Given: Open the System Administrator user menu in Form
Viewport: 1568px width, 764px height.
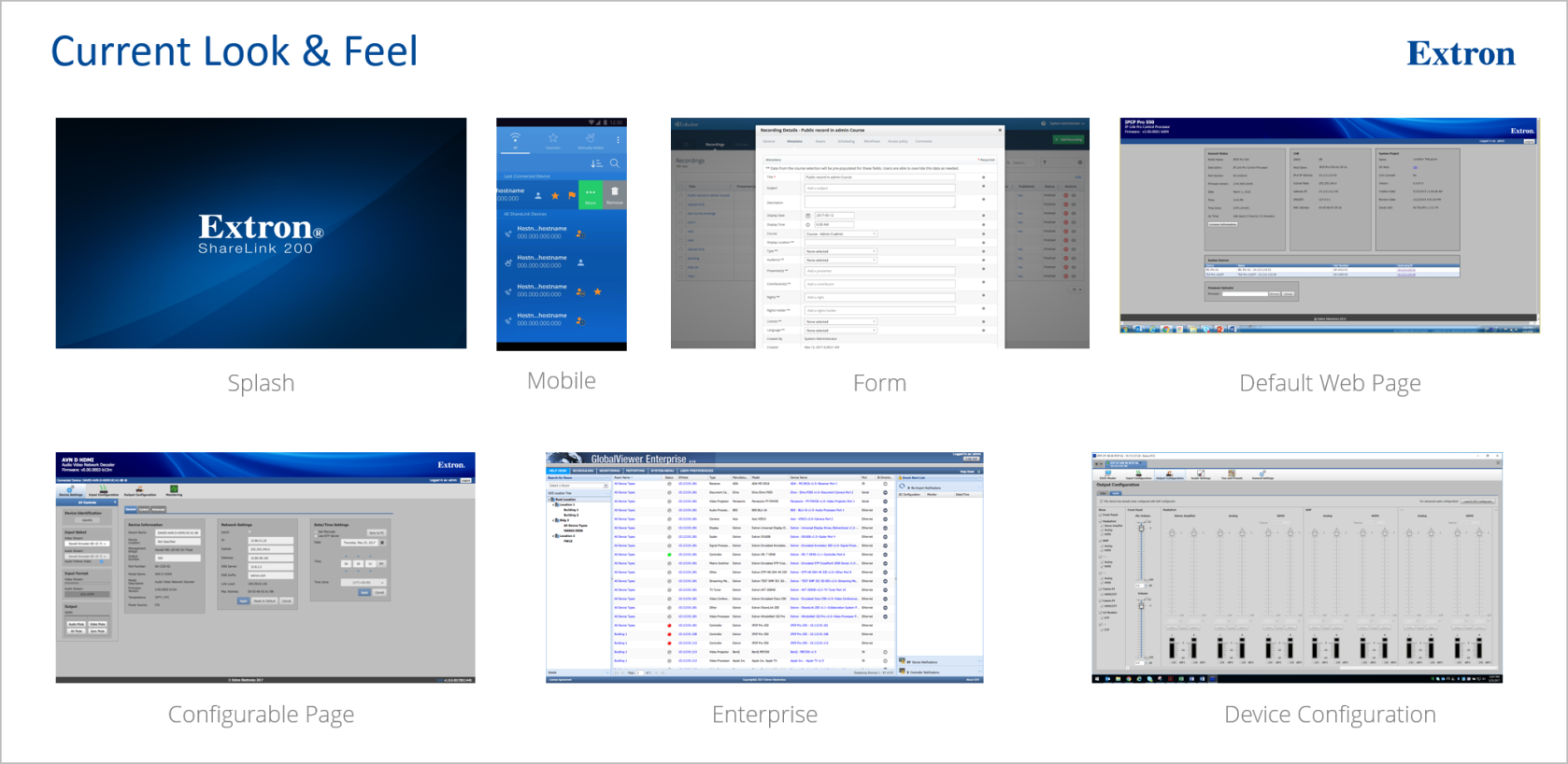Looking at the screenshot, I should tap(1067, 123).
